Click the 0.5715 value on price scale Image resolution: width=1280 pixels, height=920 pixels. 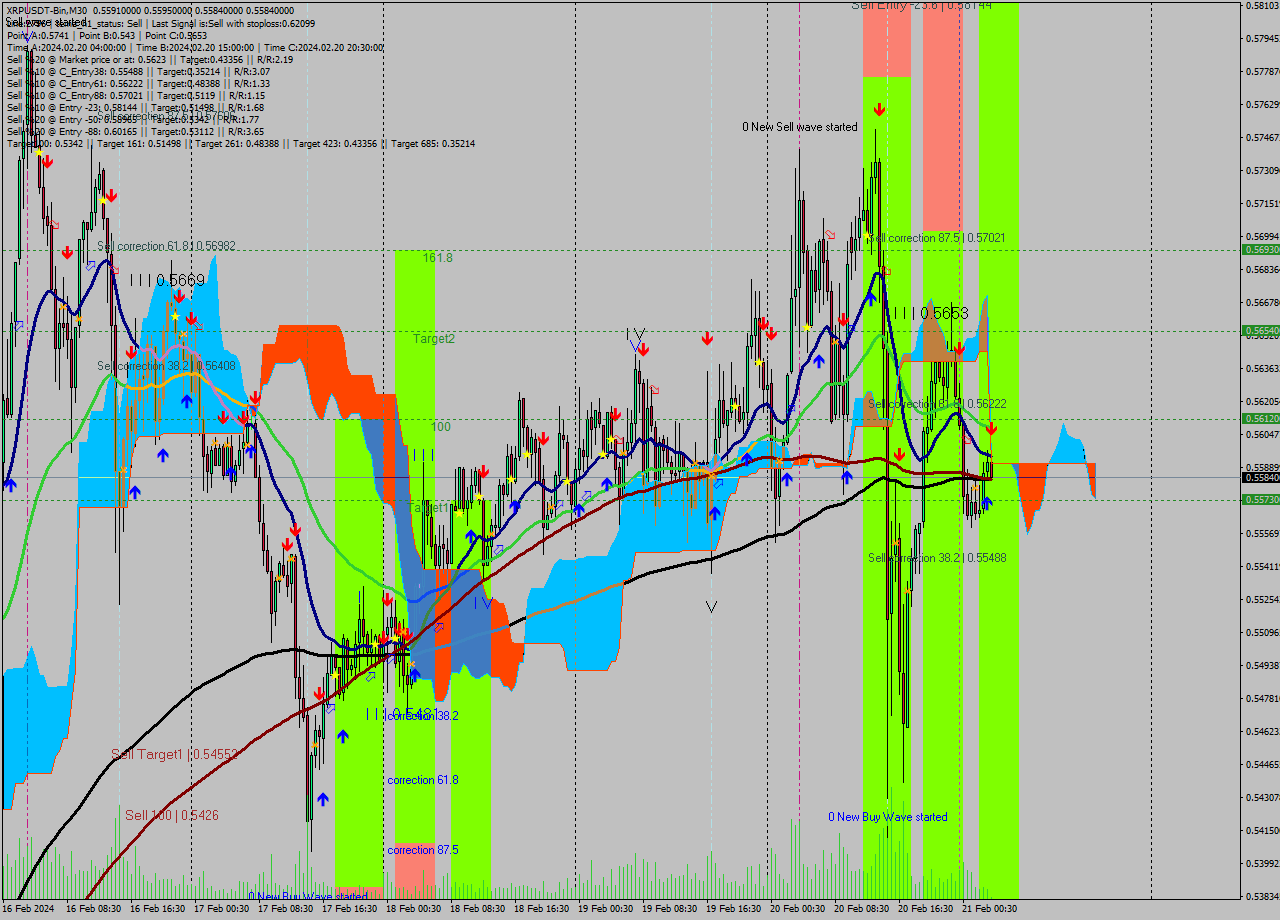point(1262,203)
